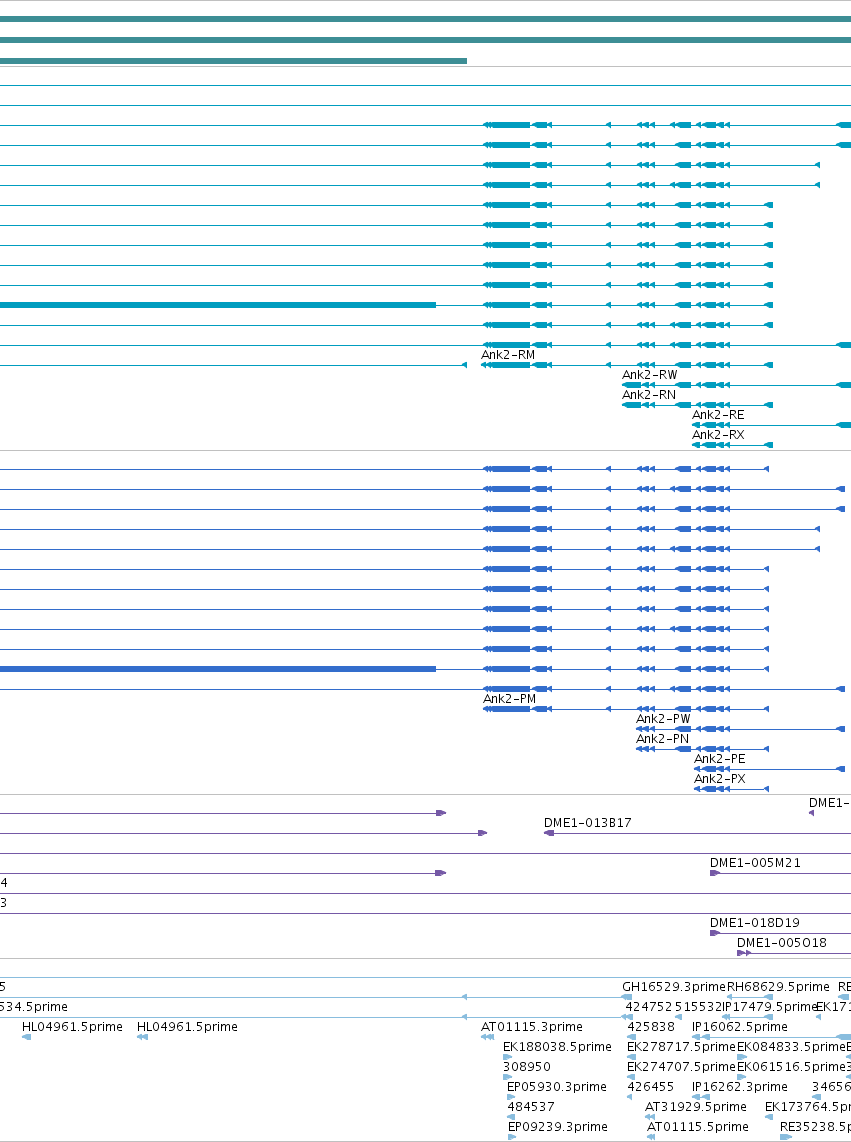851x1142 pixels.
Task: Click the DME1-013B17 clone label
Action: coord(587,822)
